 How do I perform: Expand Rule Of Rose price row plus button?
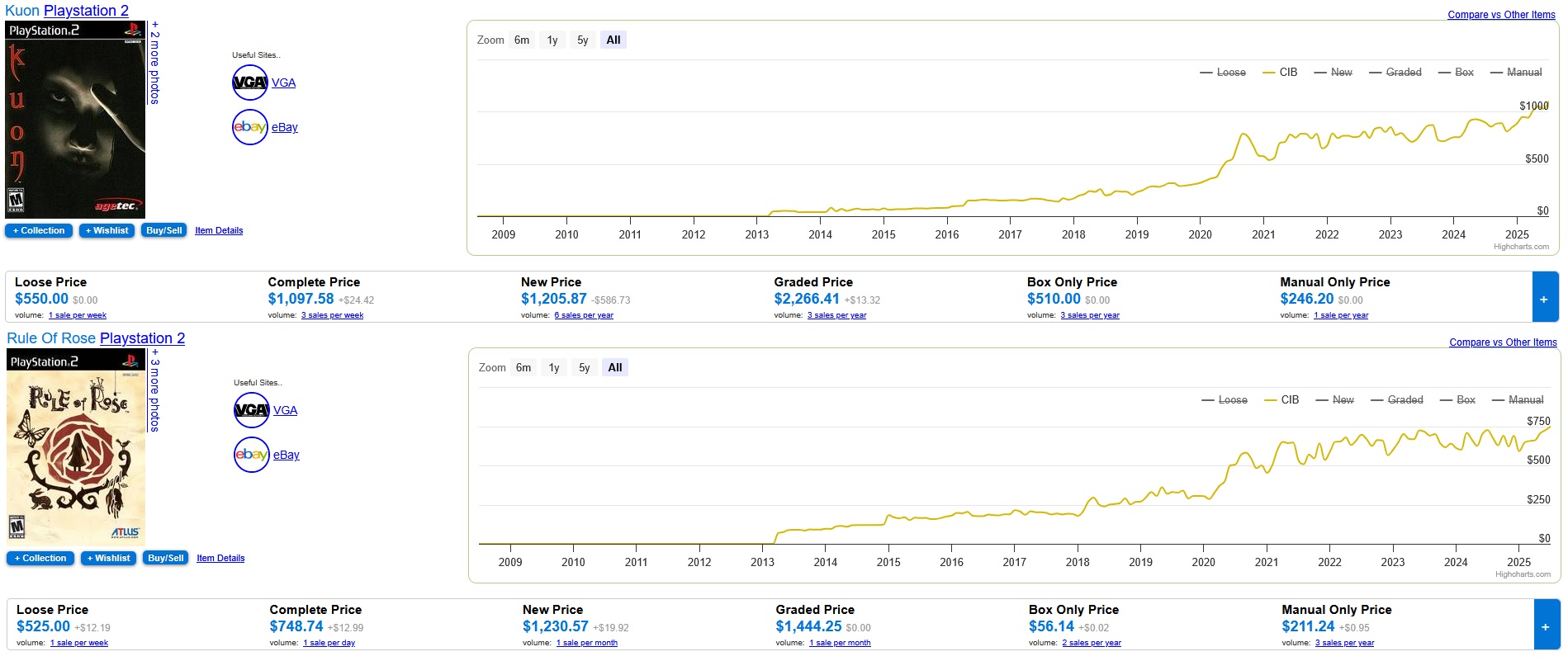1546,625
